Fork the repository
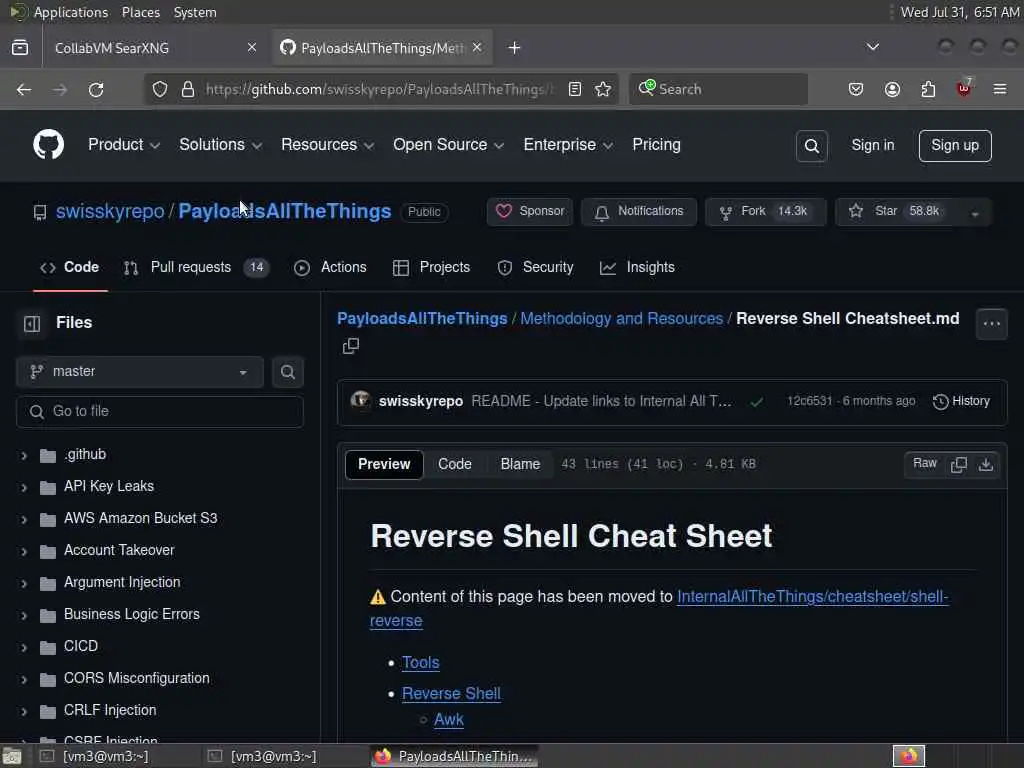The width and height of the screenshot is (1024, 768). coord(765,212)
